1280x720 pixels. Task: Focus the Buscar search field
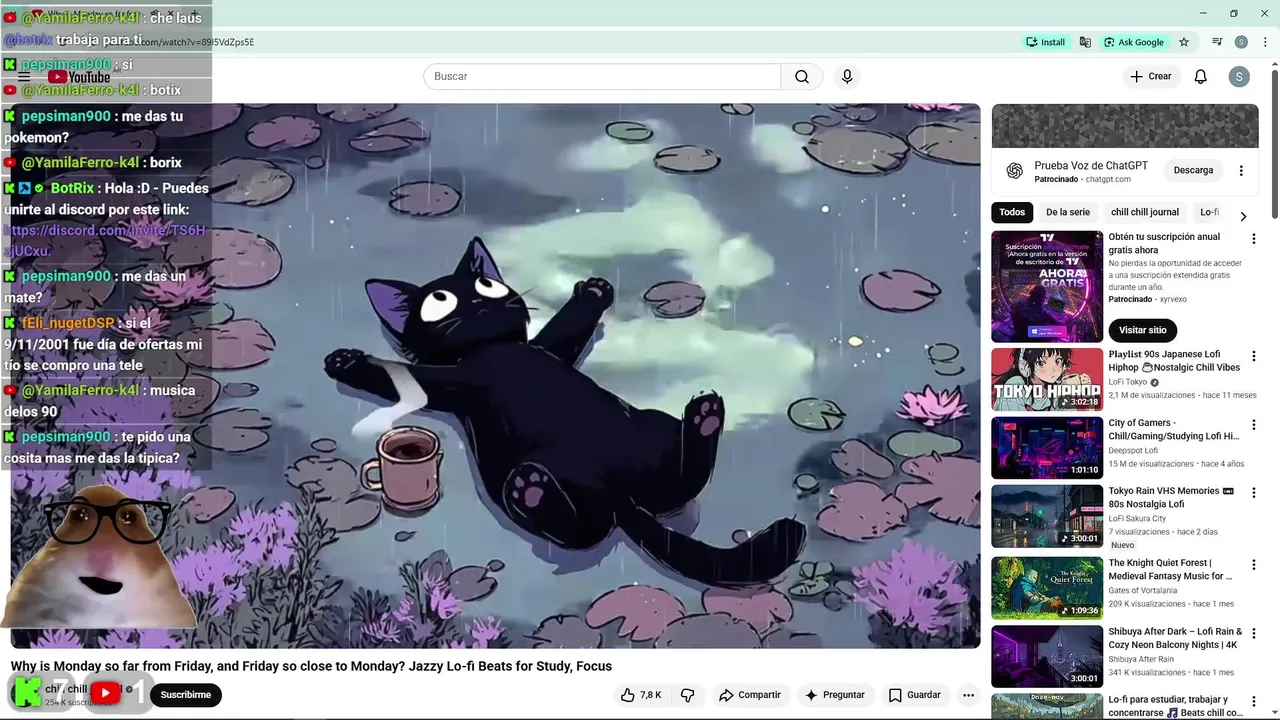point(602,77)
